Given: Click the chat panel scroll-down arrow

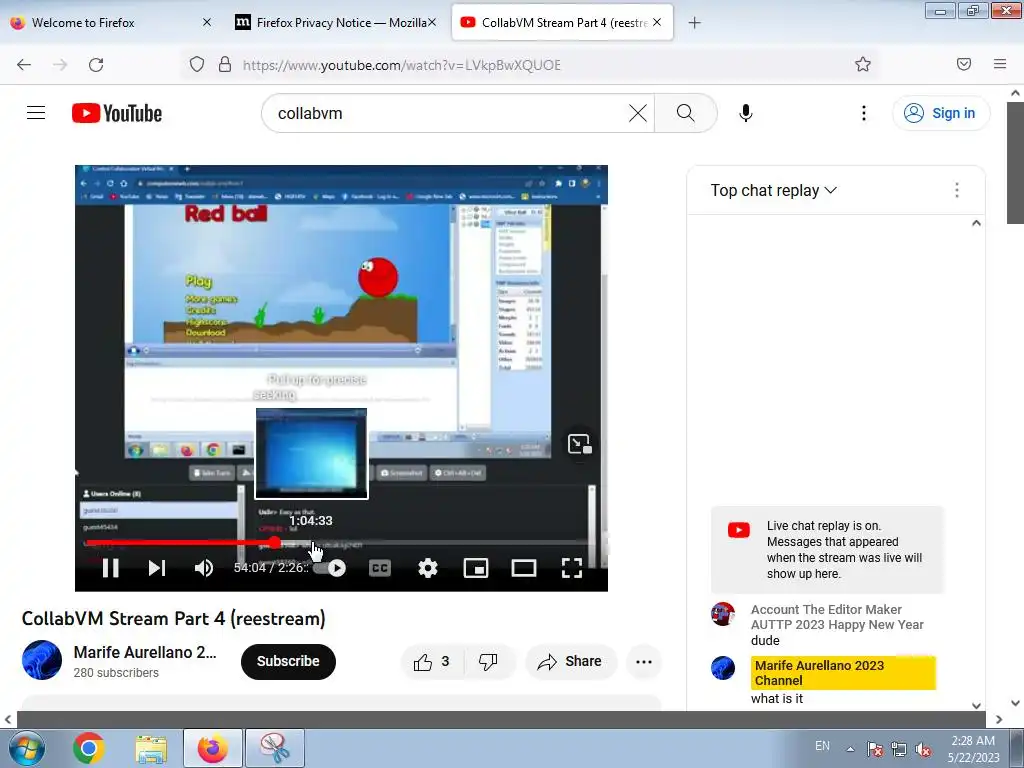Looking at the screenshot, I should (x=976, y=705).
